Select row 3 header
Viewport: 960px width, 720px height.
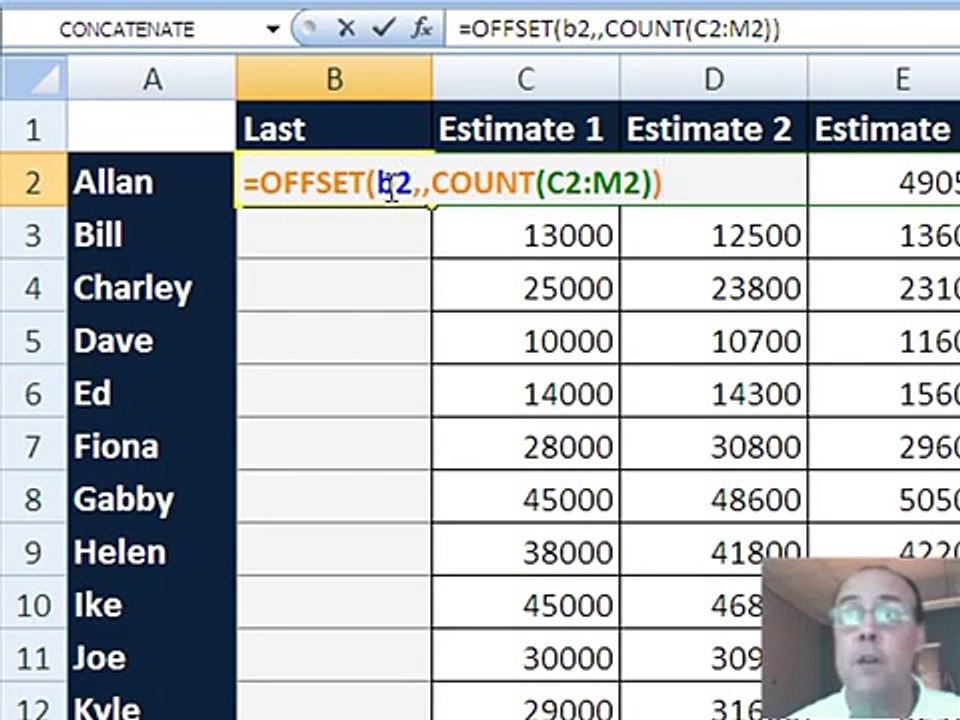point(34,234)
